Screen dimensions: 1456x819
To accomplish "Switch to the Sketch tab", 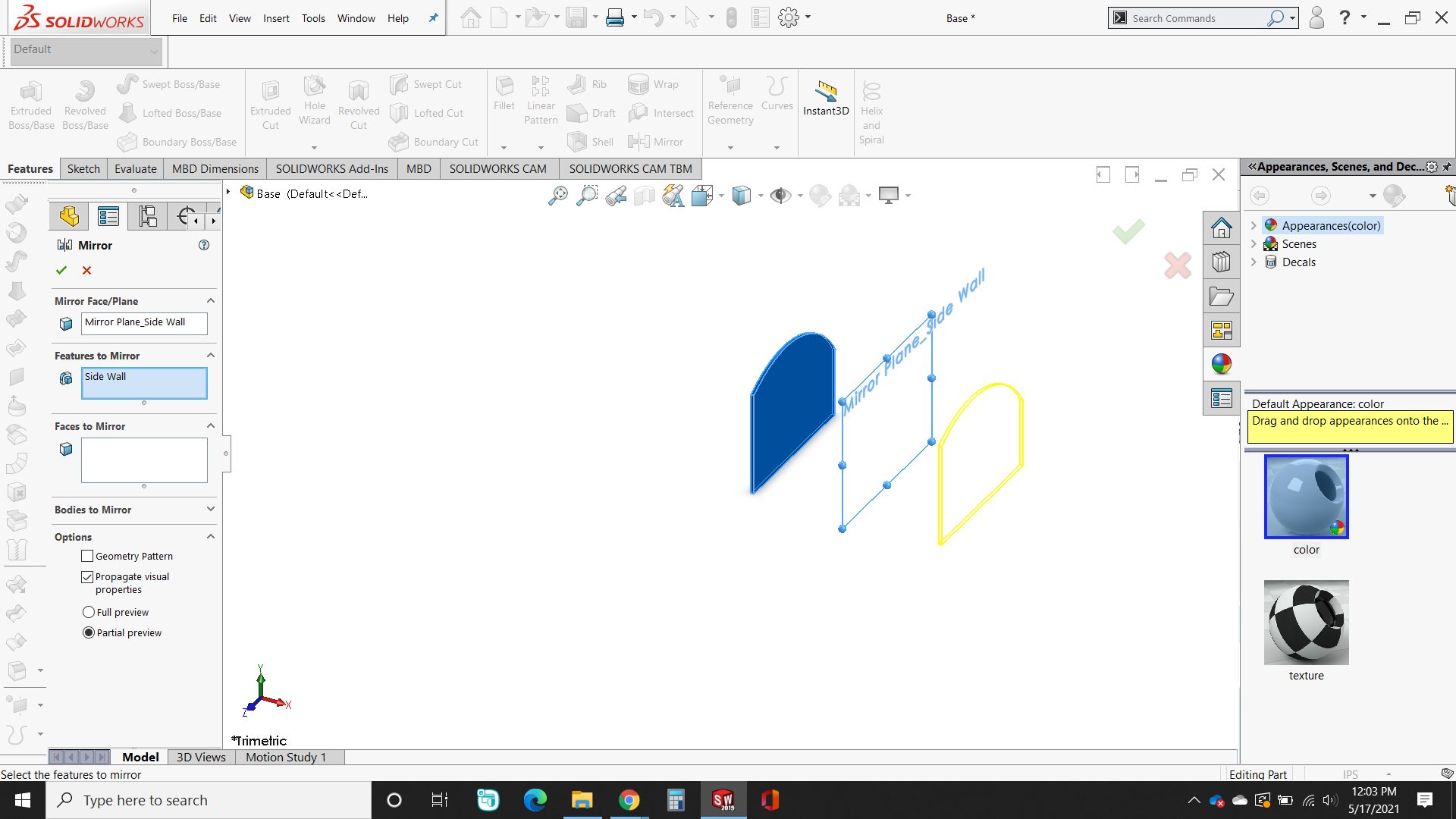I will click(83, 168).
